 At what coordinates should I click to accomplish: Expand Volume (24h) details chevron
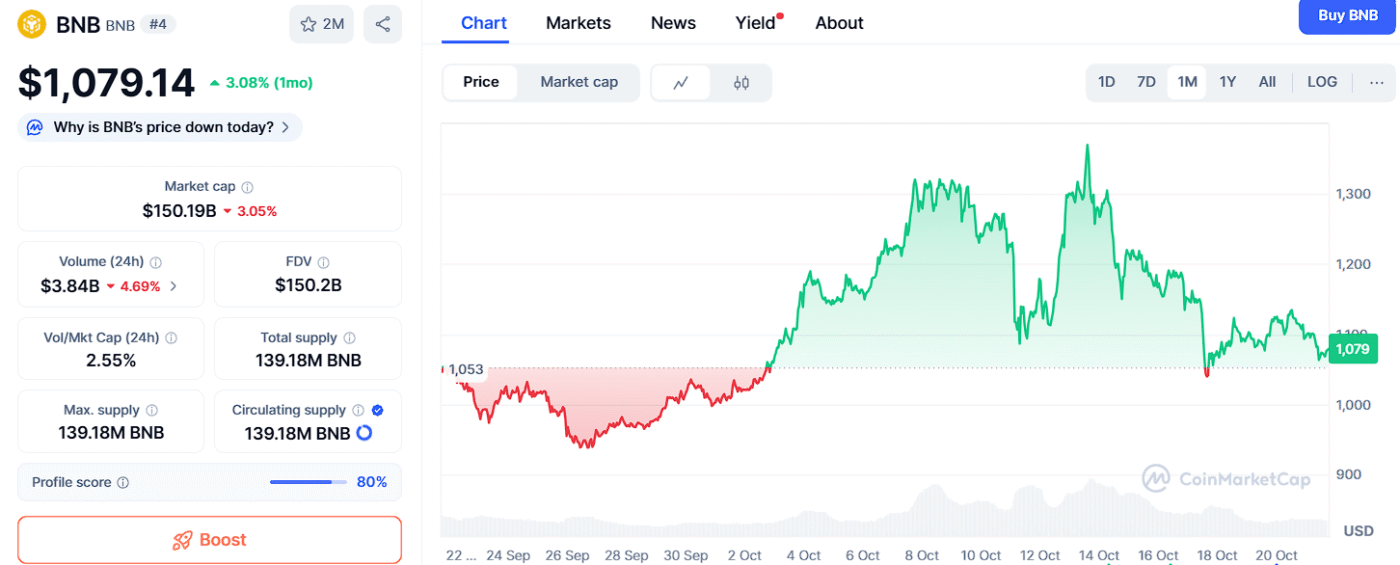[x=174, y=286]
